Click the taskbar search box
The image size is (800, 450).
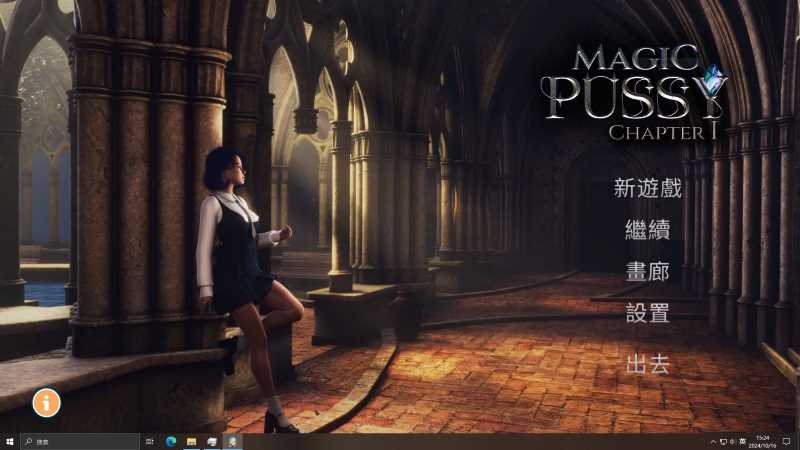pos(80,441)
